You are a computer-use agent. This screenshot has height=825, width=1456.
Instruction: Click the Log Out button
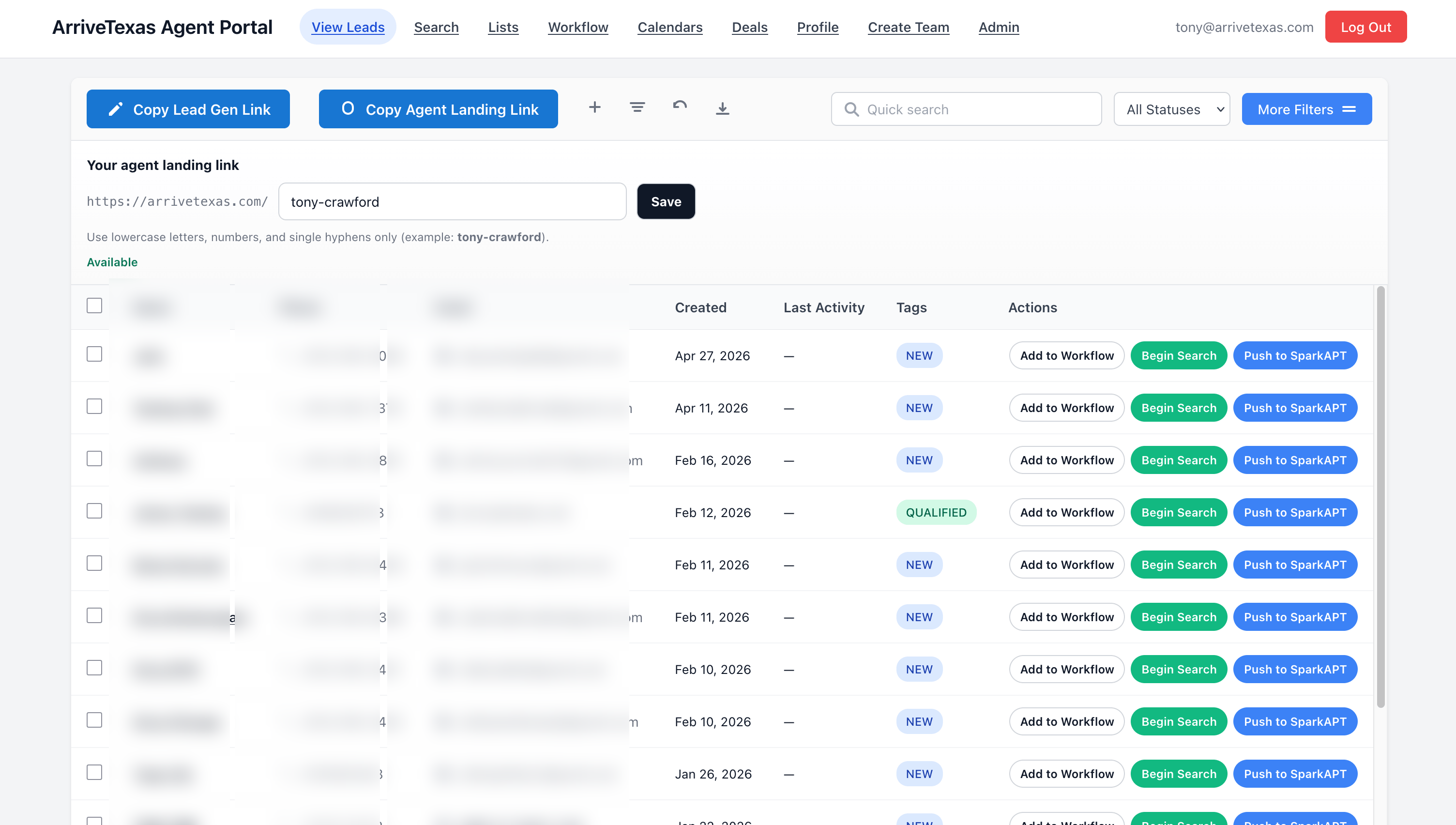[x=1365, y=27]
